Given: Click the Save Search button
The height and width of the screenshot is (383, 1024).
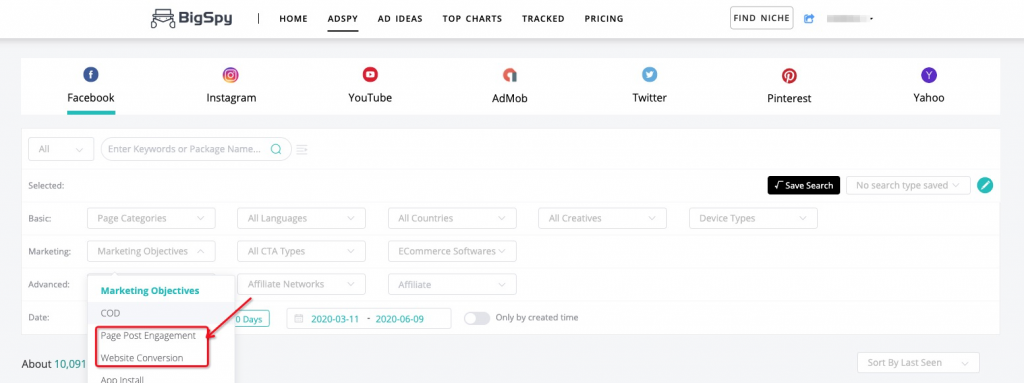Looking at the screenshot, I should [x=803, y=186].
